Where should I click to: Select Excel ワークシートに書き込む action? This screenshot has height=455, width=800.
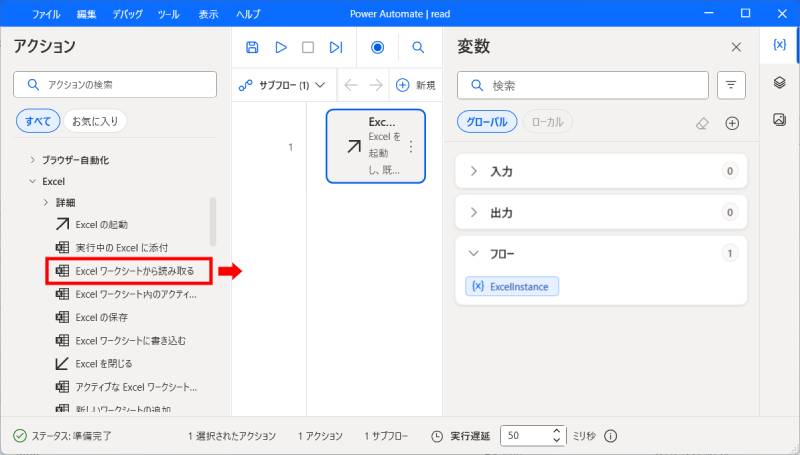(x=120, y=340)
